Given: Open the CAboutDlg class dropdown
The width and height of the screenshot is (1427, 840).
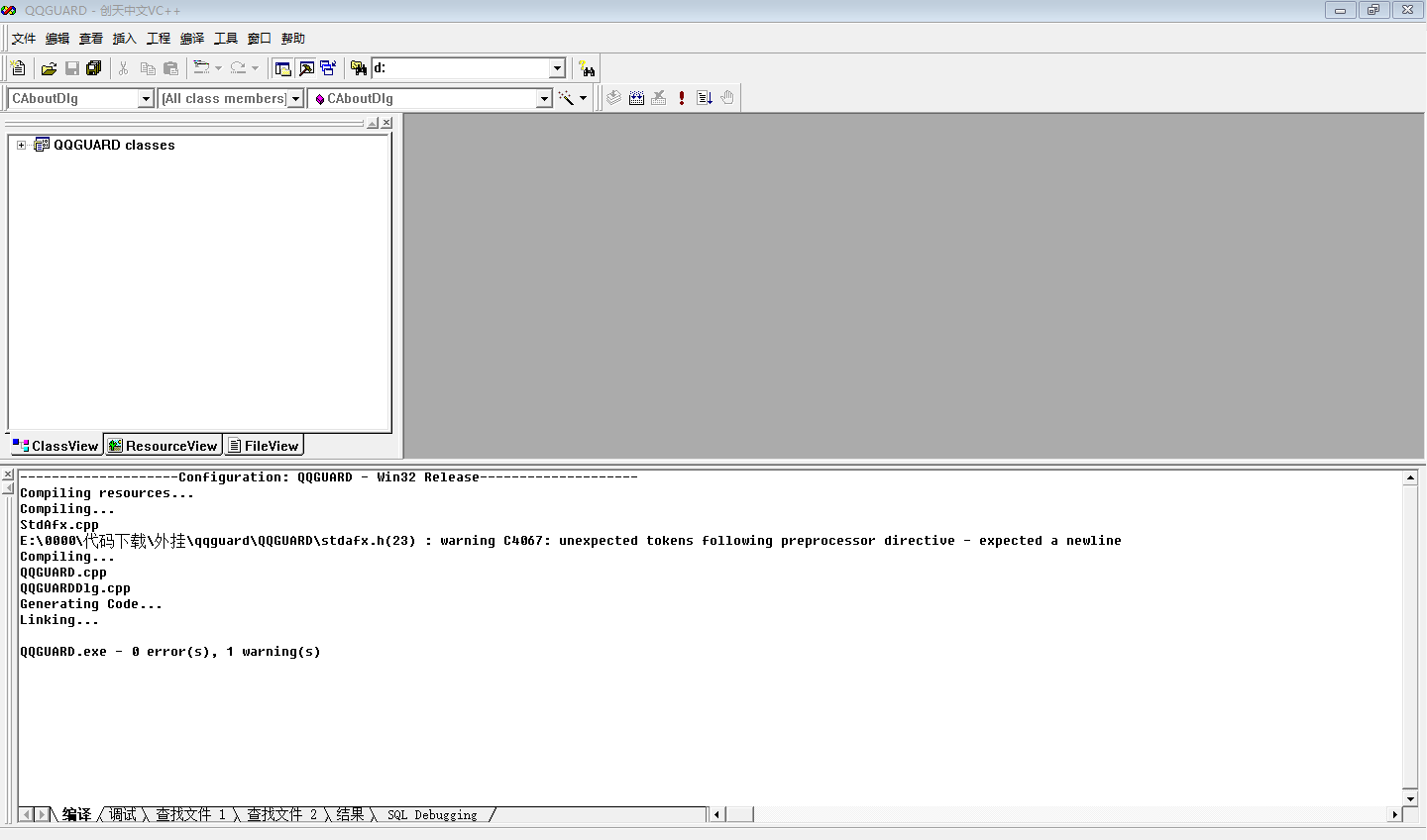Looking at the screenshot, I should 146,98.
